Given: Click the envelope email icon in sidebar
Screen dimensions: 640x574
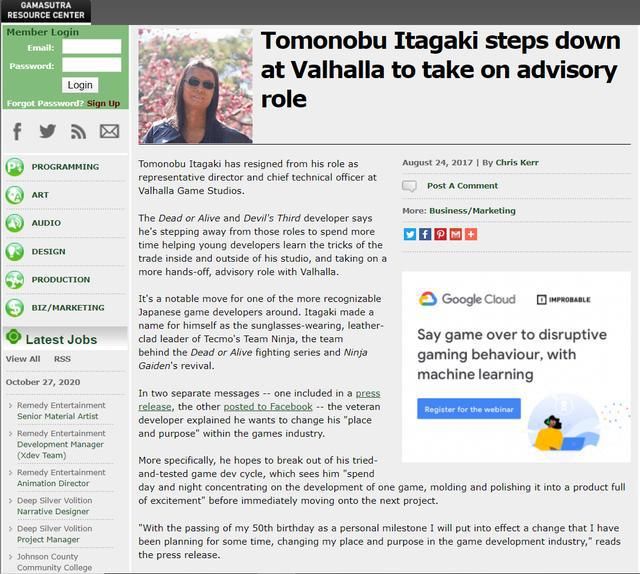Looking at the screenshot, I should coord(109,131).
